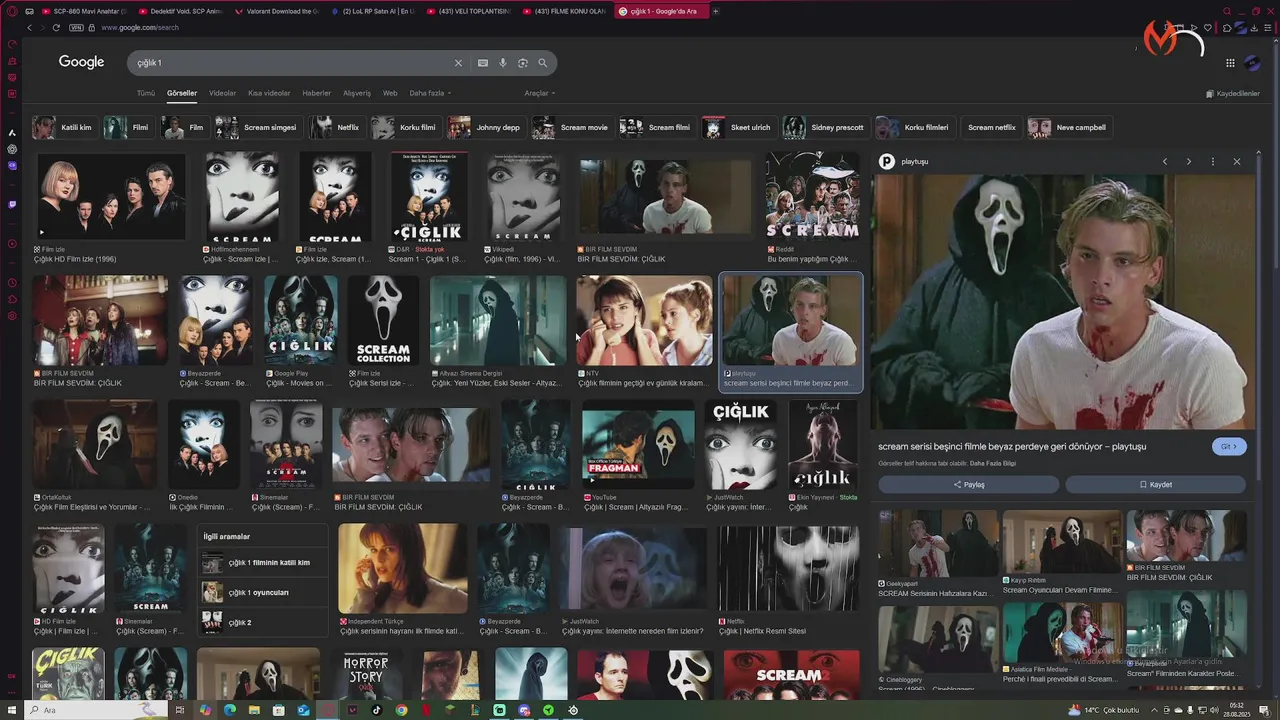This screenshot has width=1280, height=720.
Task: Start voice search with the microphone icon
Action: point(503,63)
